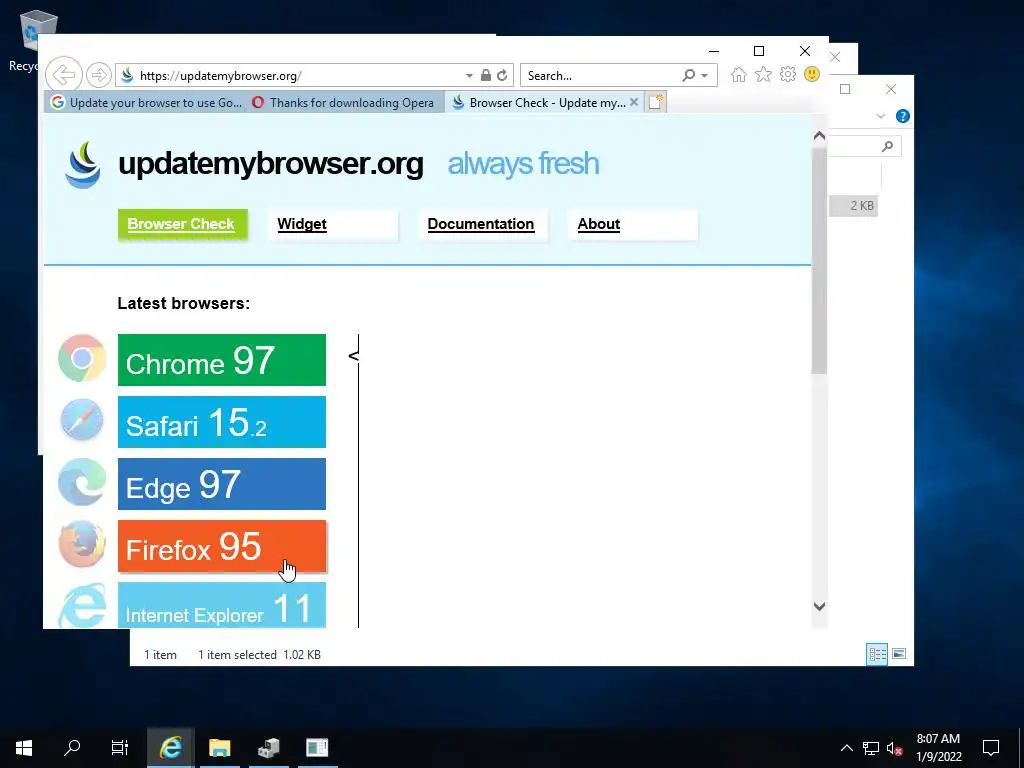Screen dimensions: 1024x768
Task: Click the scroll up arrow of the page
Action: (819, 136)
